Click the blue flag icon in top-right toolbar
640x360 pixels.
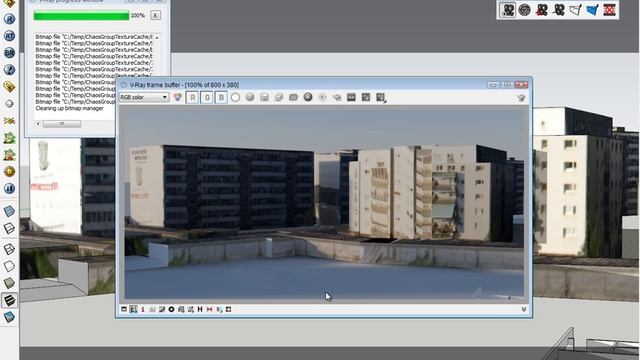point(592,10)
